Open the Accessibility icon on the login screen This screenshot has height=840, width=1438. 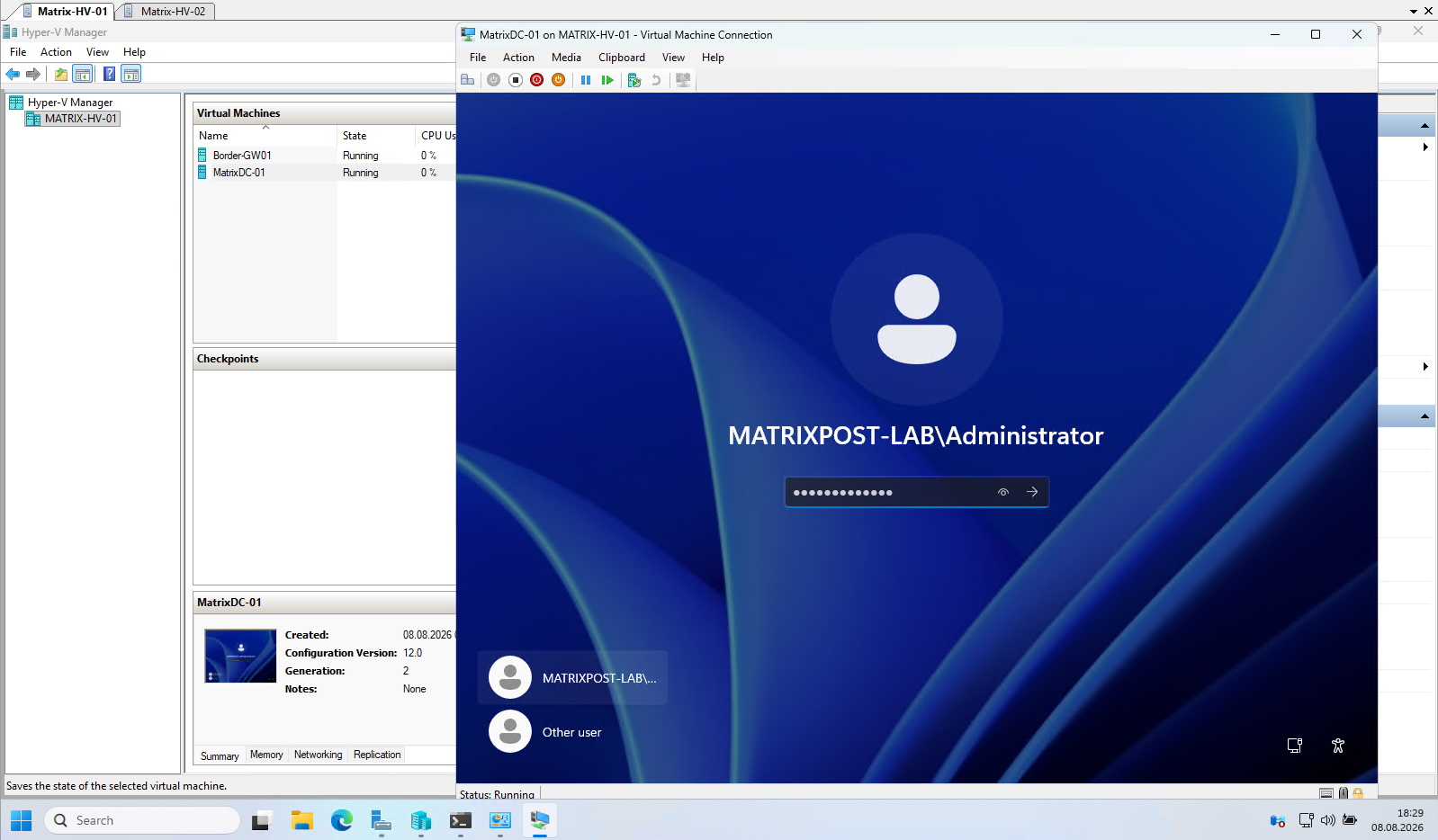tap(1338, 746)
